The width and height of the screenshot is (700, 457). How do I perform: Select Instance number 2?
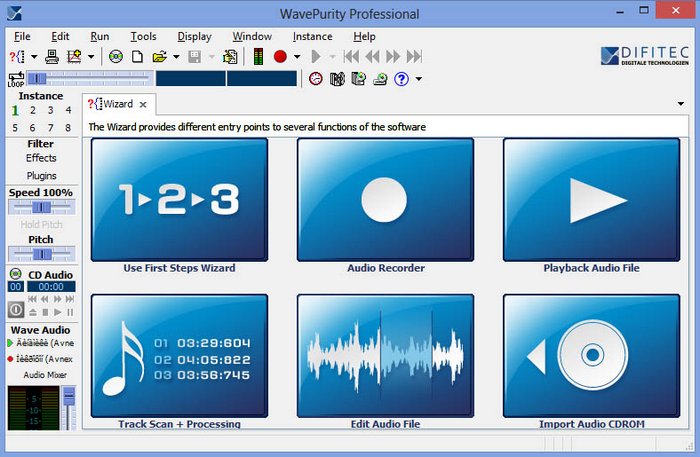[x=33, y=110]
